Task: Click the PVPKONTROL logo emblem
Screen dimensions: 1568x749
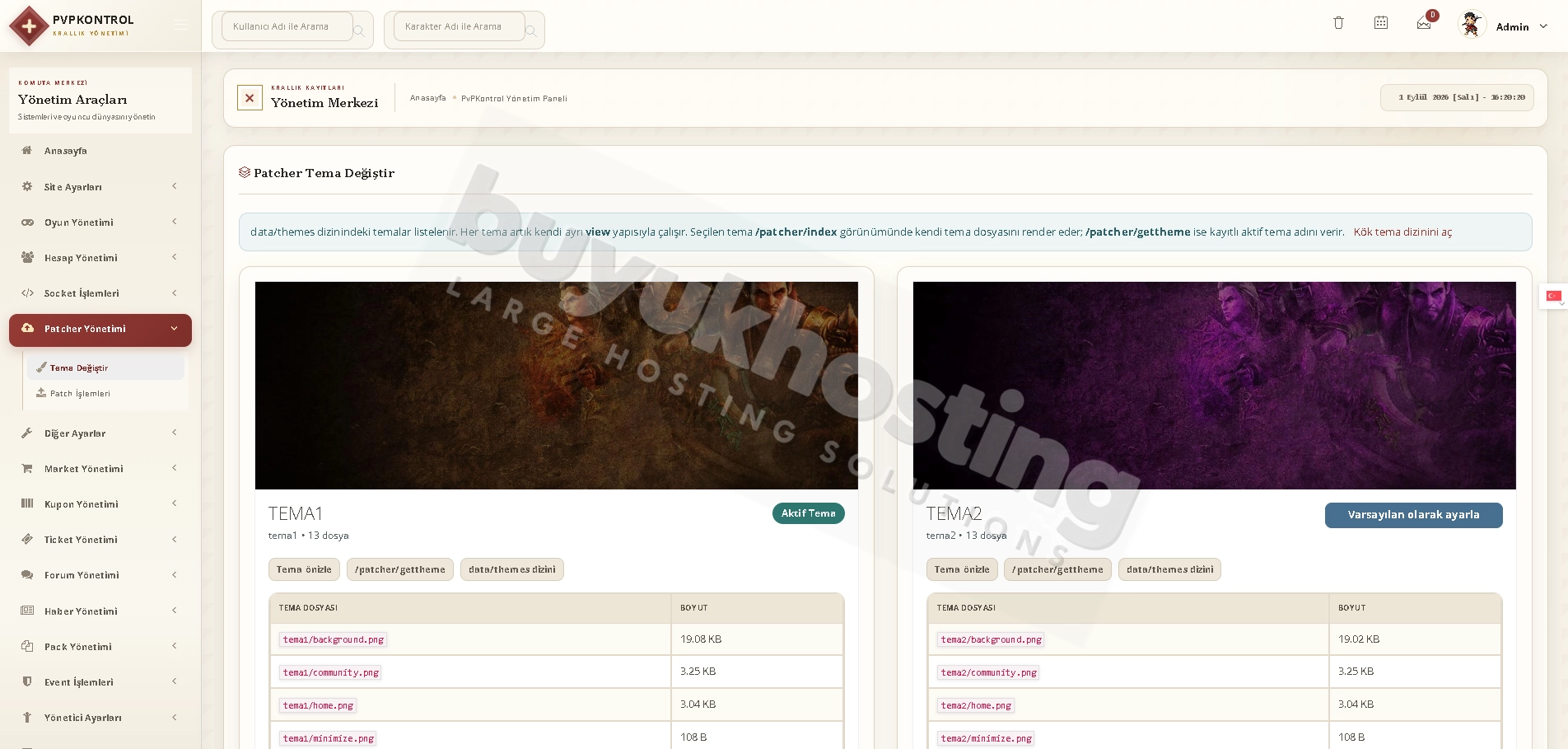Action: click(29, 26)
